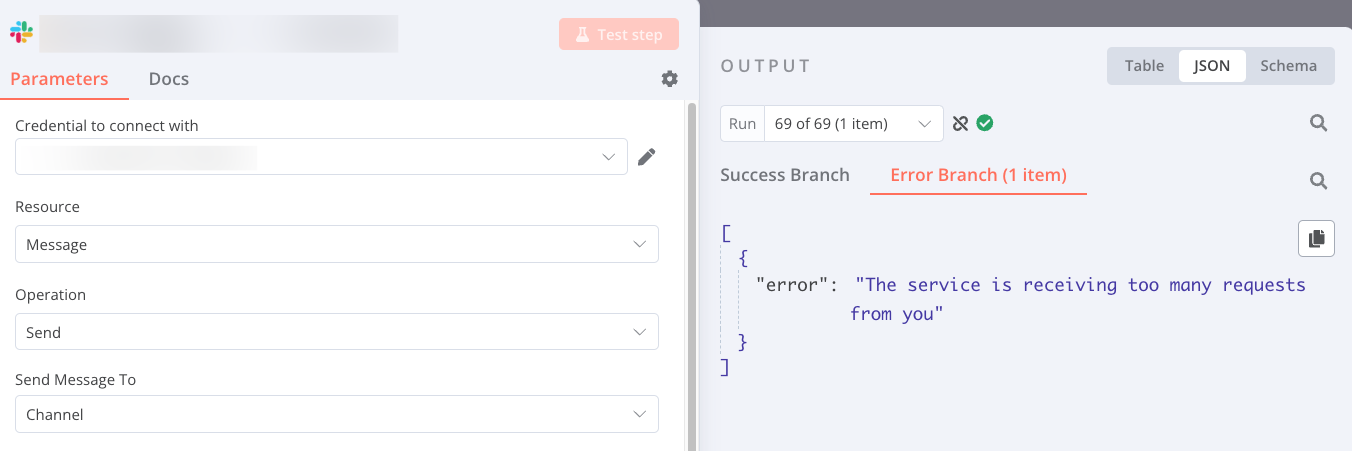
Task: Click the Slack node icon
Action: [21, 33]
